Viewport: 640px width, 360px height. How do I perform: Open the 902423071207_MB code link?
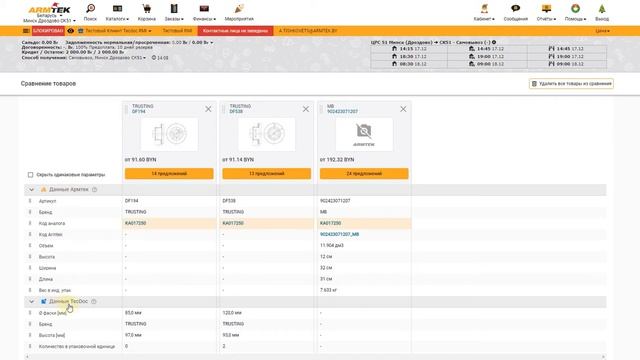pyautogui.click(x=340, y=234)
